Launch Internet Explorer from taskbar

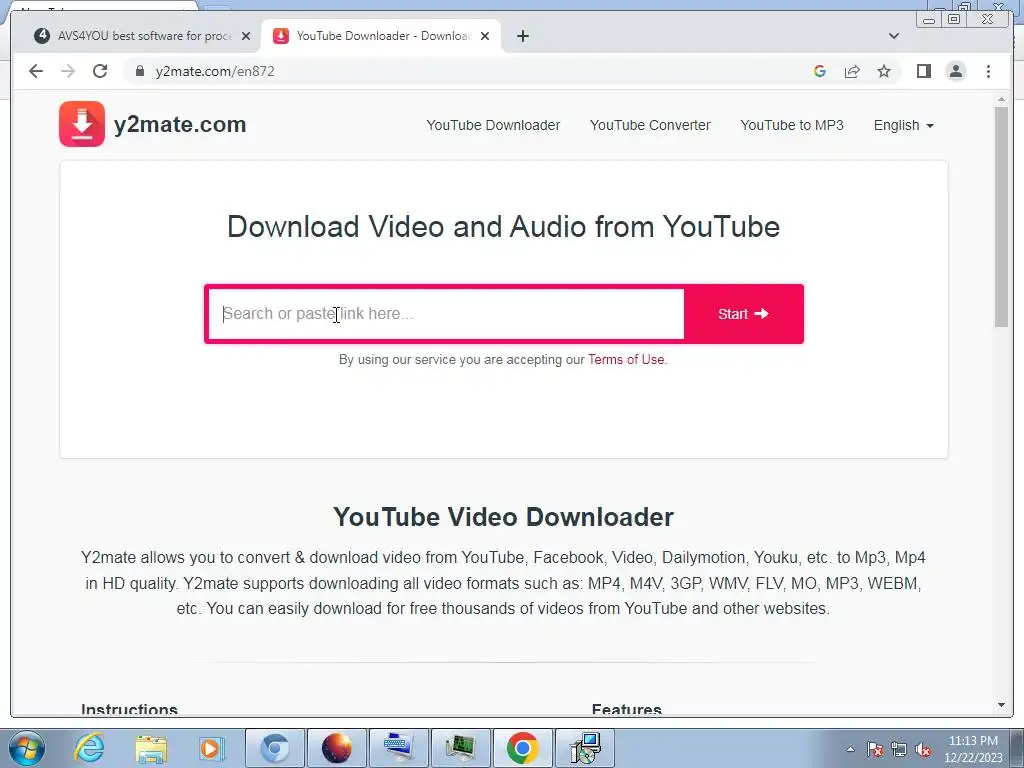click(x=89, y=748)
